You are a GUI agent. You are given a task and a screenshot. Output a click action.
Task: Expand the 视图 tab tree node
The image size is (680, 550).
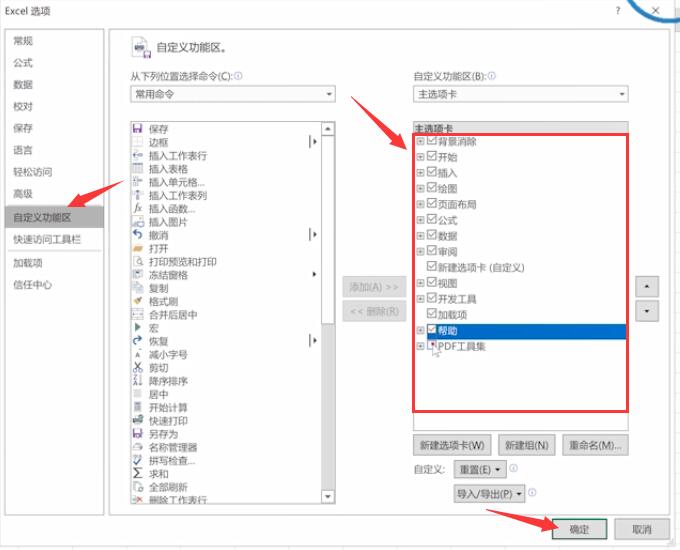(x=420, y=283)
